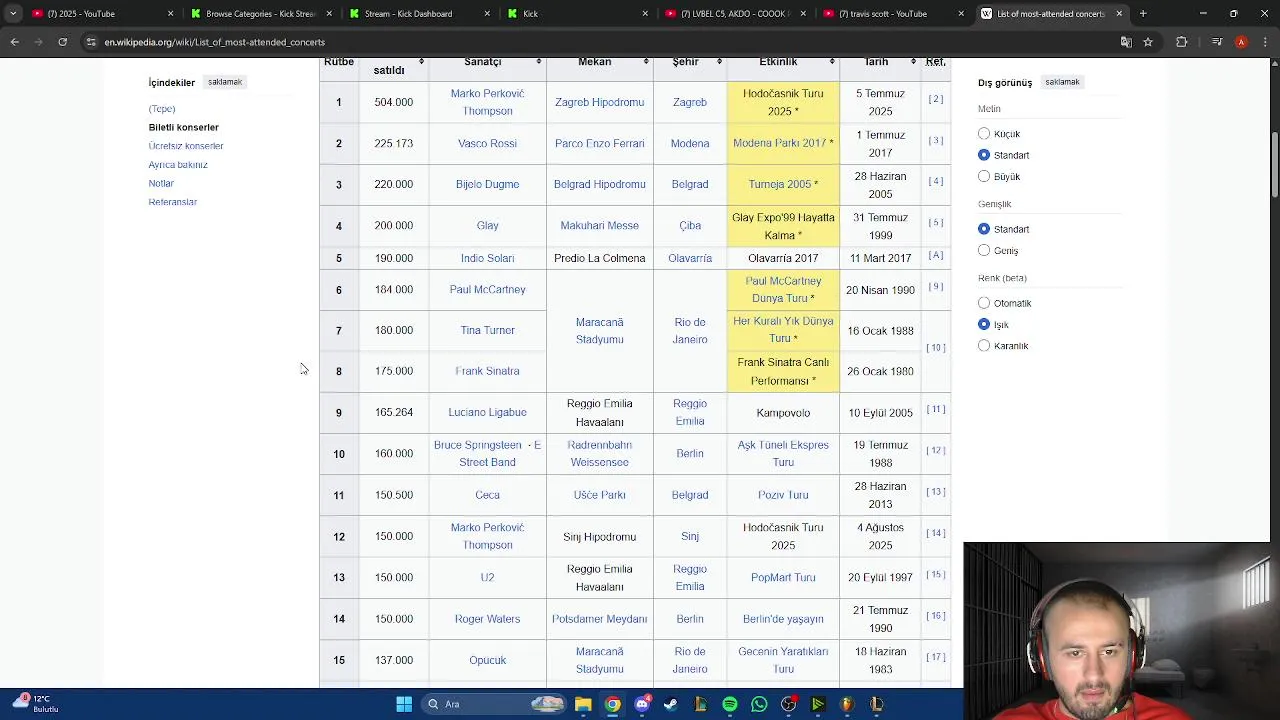Switch to the 'LVBEL C5, AKDO - COOOK' tab
Screen dimensions: 1280x720
click(735, 14)
